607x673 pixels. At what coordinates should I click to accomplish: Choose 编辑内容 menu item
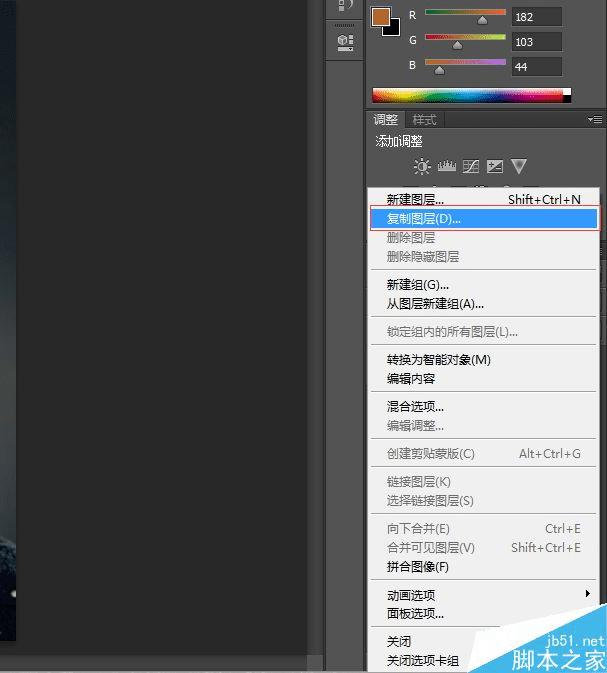483,379
